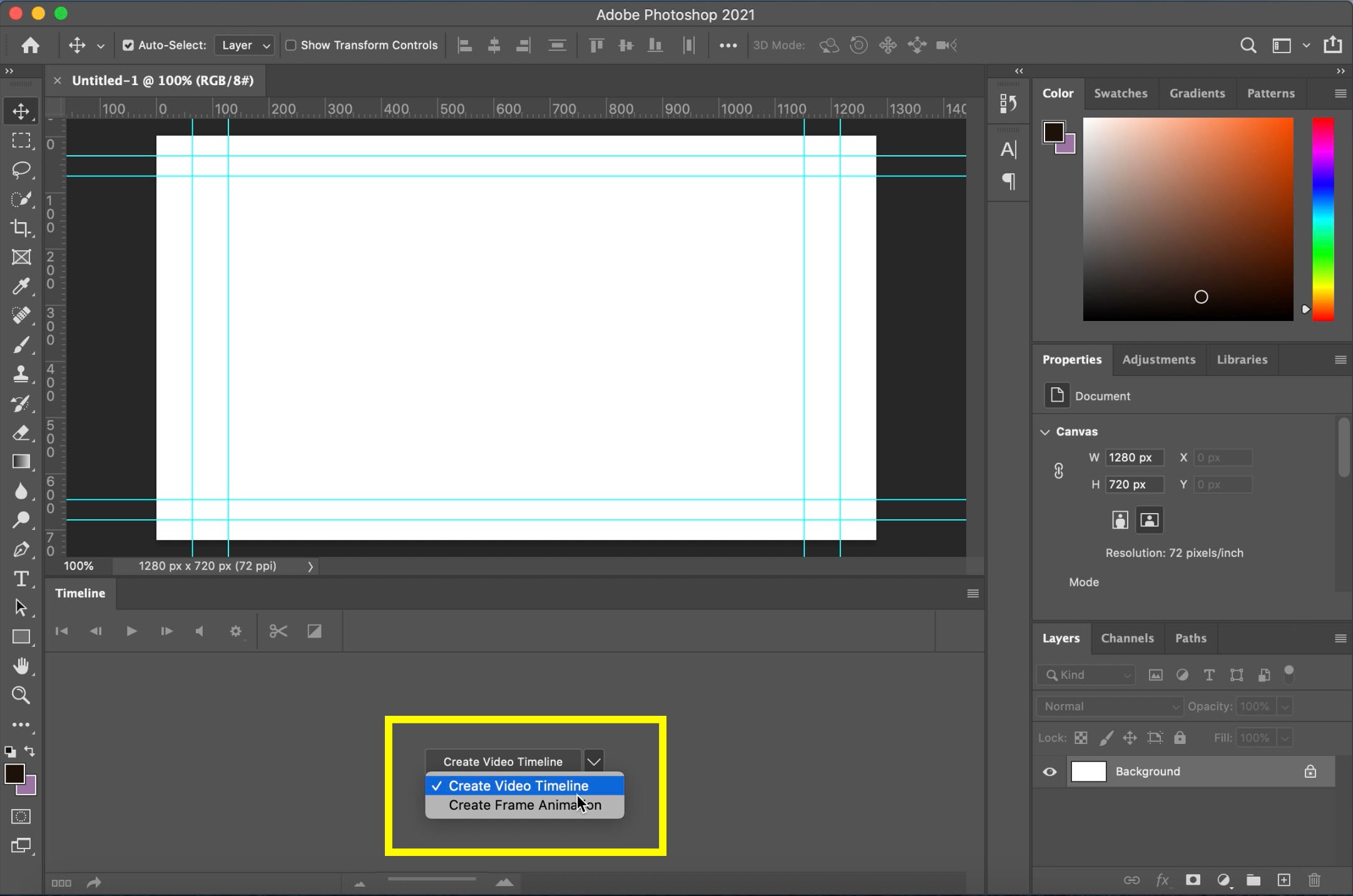Enable Auto-Select in the options bar
Screen dimensions: 1353x896
pyautogui.click(x=128, y=45)
